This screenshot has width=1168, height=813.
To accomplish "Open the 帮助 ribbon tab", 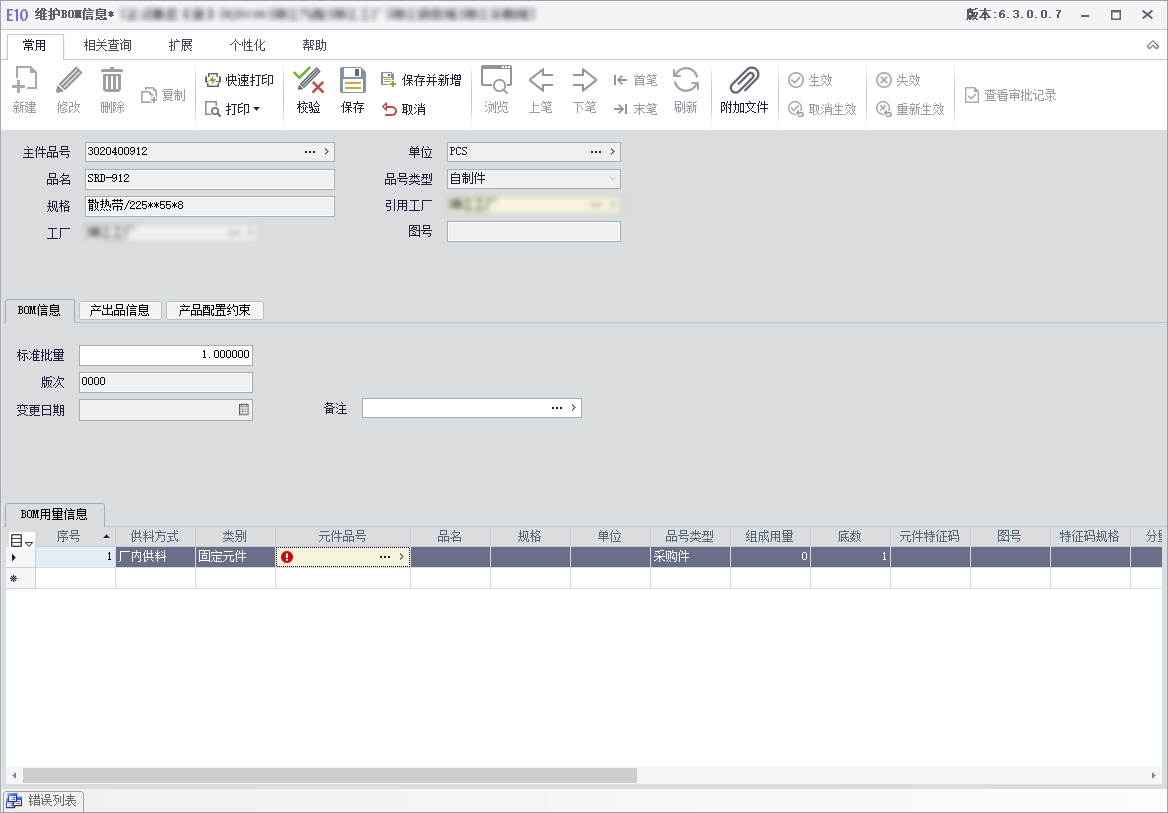I will (x=314, y=45).
